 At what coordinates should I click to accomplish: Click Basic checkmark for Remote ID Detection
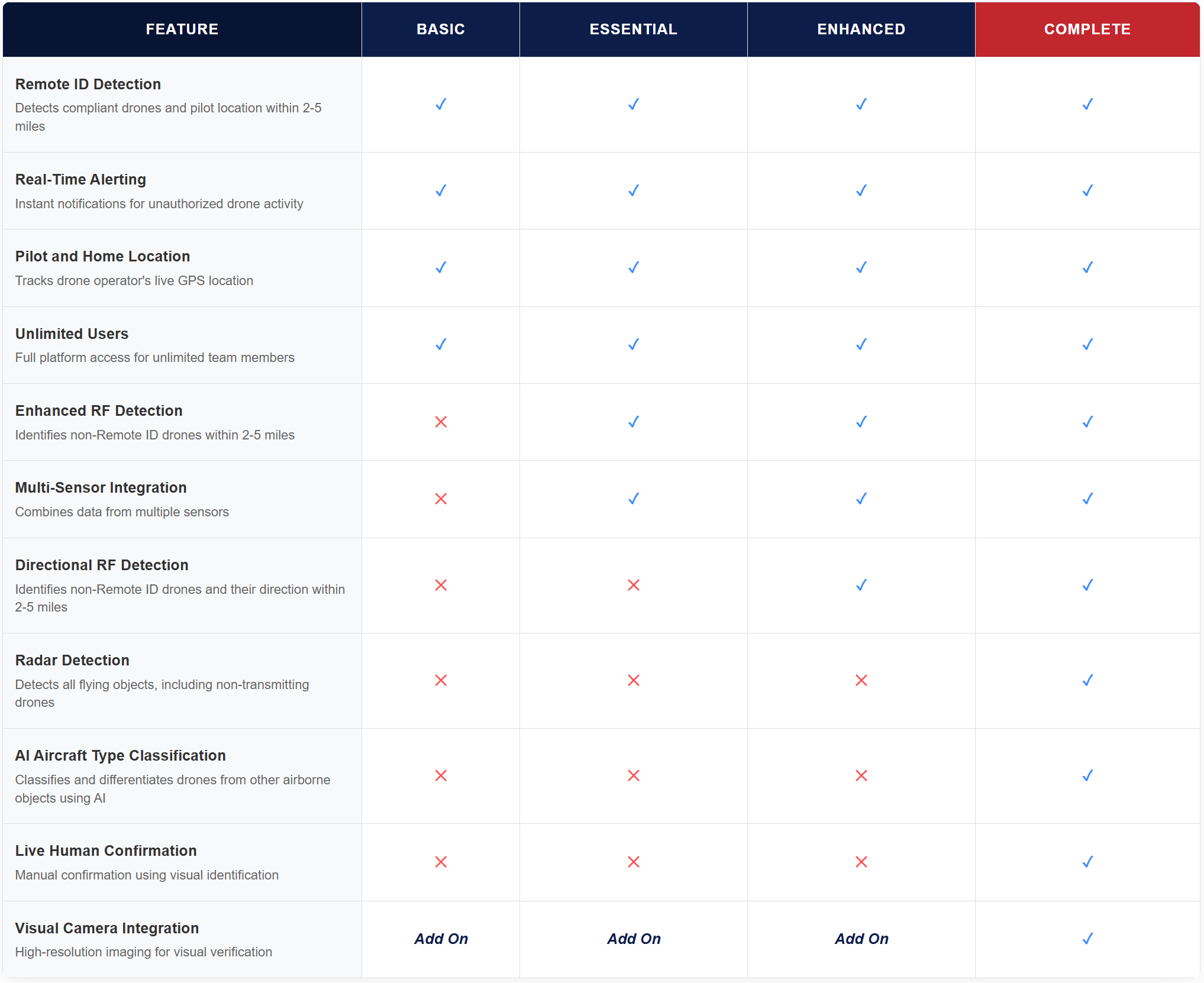(441, 105)
